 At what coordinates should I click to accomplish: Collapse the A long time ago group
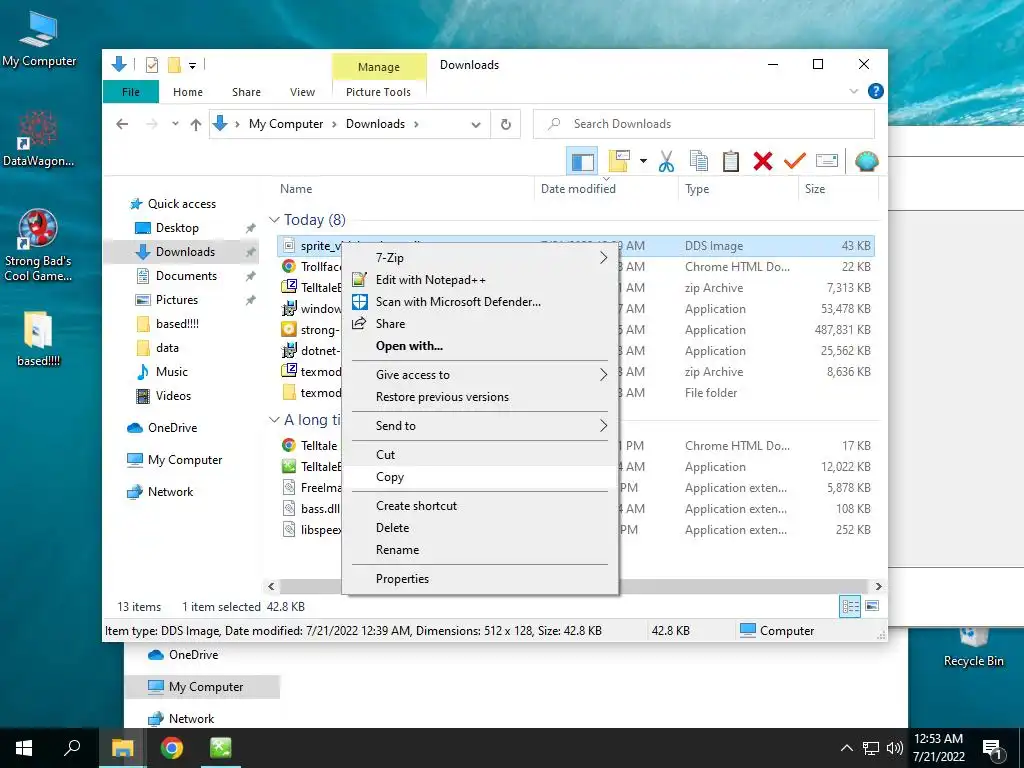[x=274, y=420]
